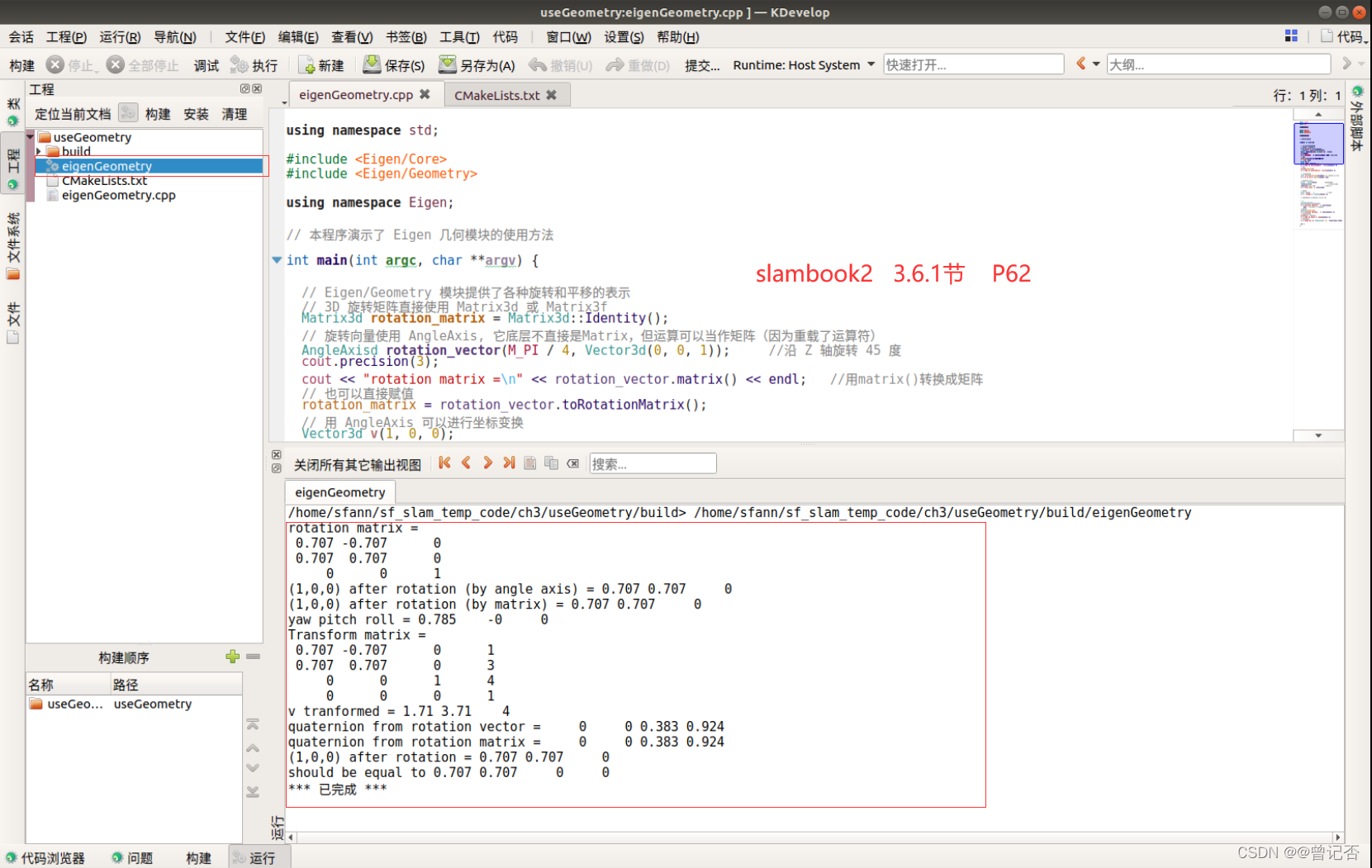Open the 会话 menu
This screenshot has width=1372, height=868.
click(x=21, y=36)
